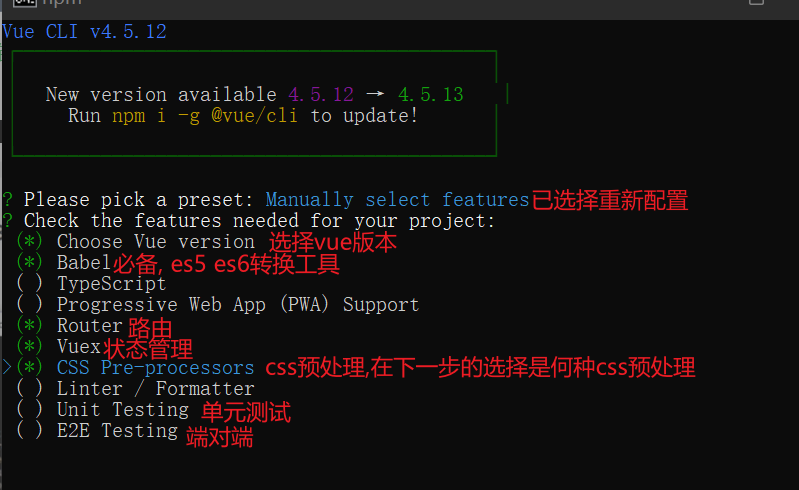Uncheck the Babel feature checkbox

[x=30, y=263]
